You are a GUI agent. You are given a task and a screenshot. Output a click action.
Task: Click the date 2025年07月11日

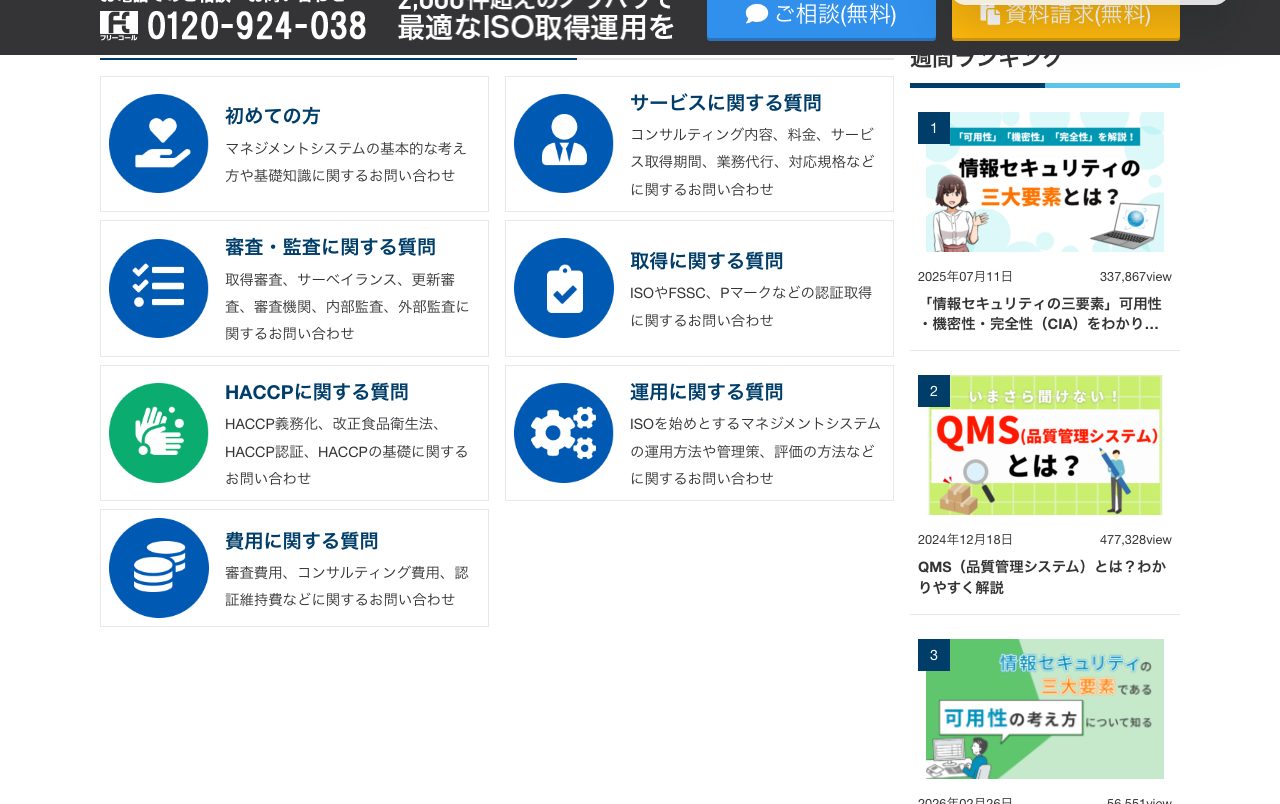965,277
